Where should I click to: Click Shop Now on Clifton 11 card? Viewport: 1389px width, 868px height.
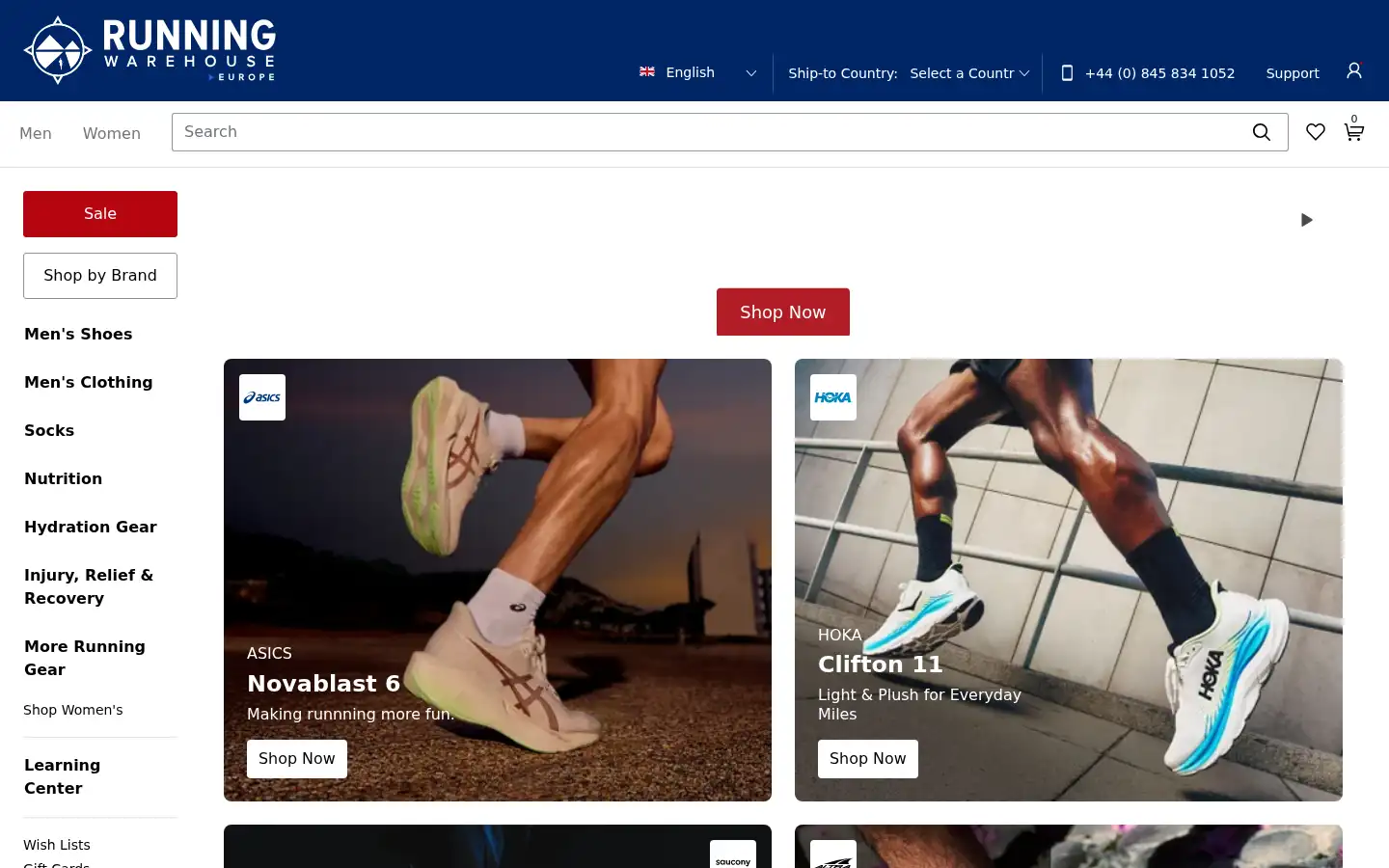coord(868,759)
